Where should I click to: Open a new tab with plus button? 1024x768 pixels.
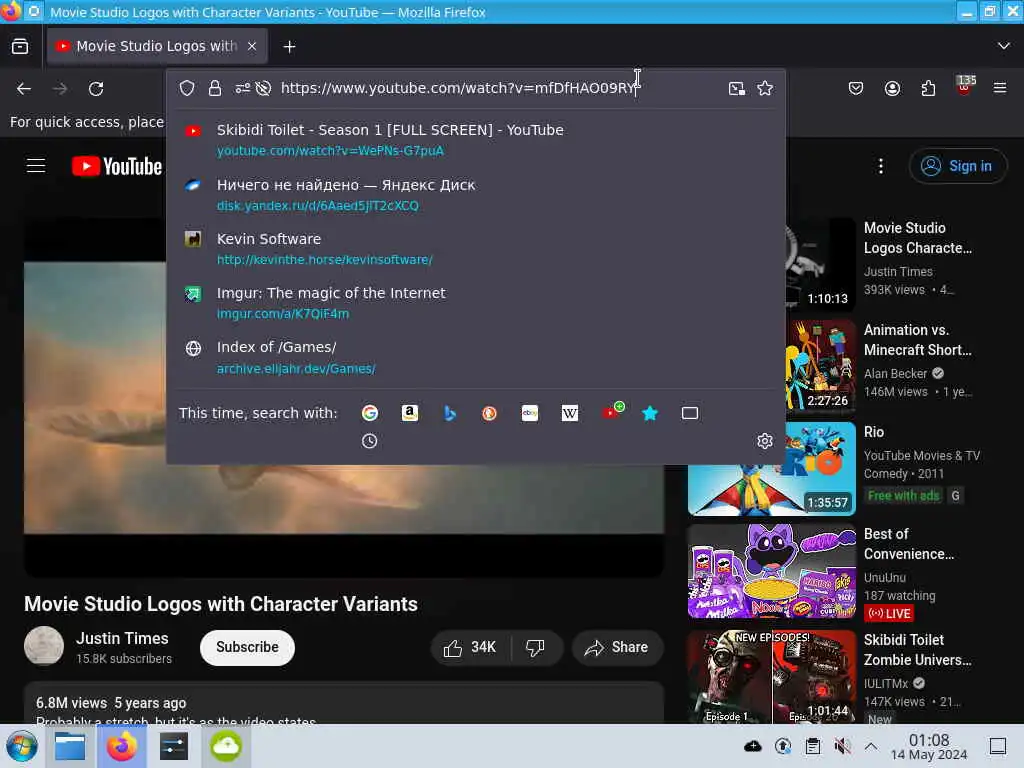click(x=289, y=46)
